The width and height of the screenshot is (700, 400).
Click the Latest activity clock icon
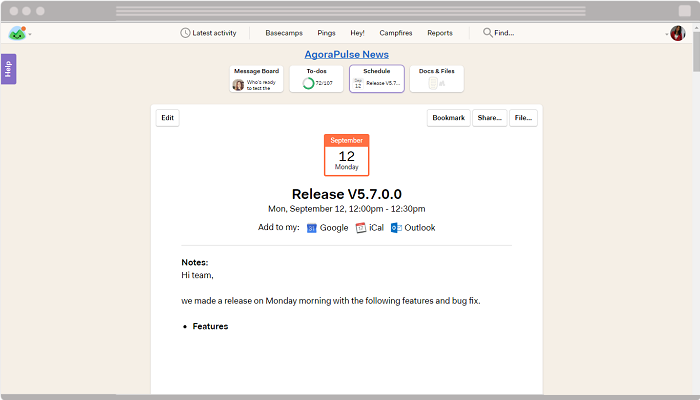(x=185, y=33)
